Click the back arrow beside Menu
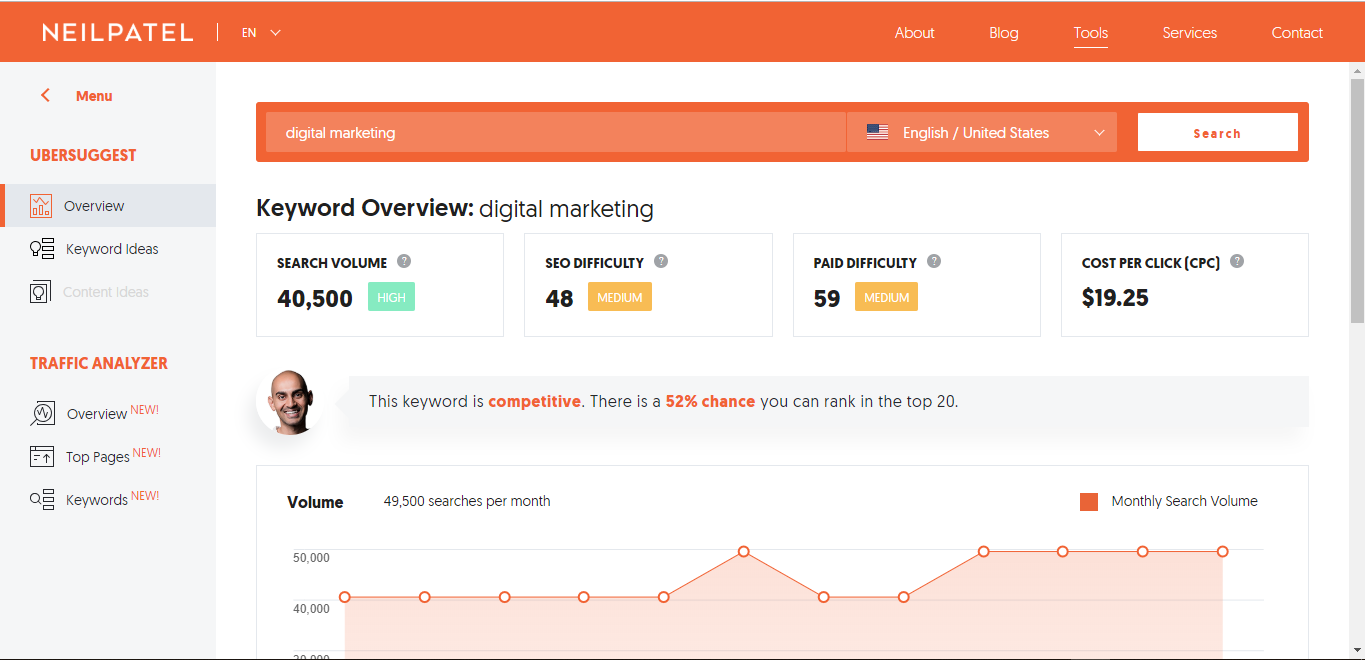 coord(45,96)
